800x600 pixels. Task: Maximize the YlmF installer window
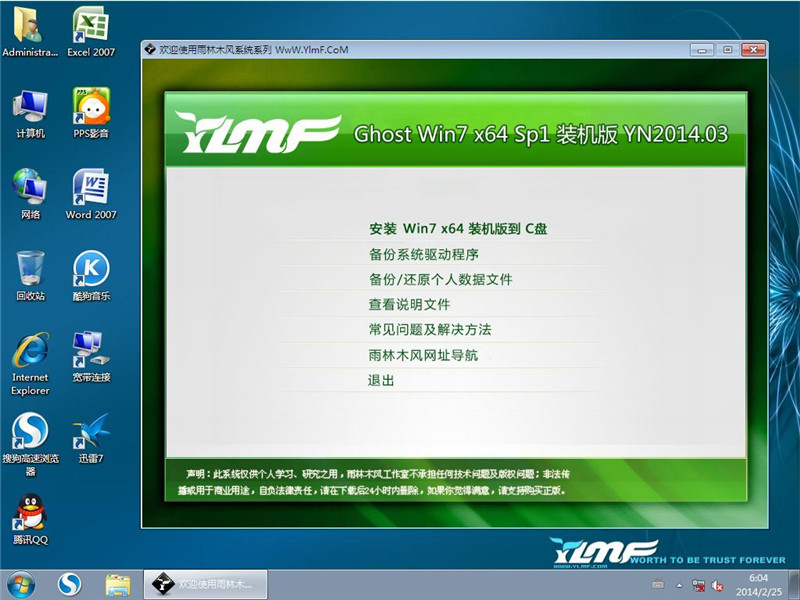tap(728, 49)
